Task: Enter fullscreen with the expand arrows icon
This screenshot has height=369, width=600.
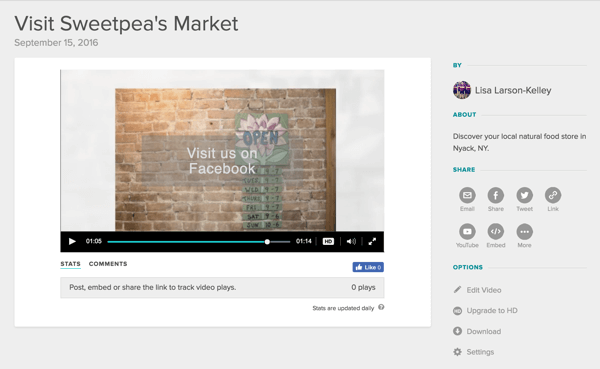Action: [x=372, y=241]
